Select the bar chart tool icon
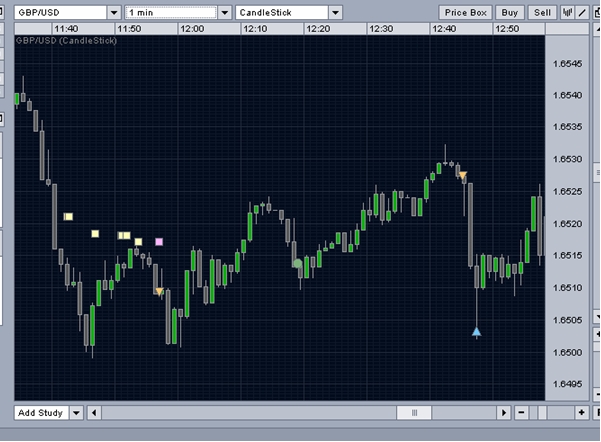 pyautogui.click(x=567, y=13)
